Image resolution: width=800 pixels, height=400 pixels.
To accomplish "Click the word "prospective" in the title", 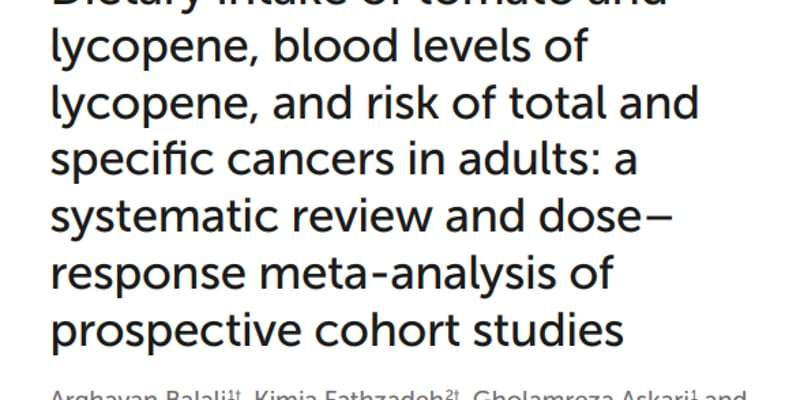I will tap(176, 332).
